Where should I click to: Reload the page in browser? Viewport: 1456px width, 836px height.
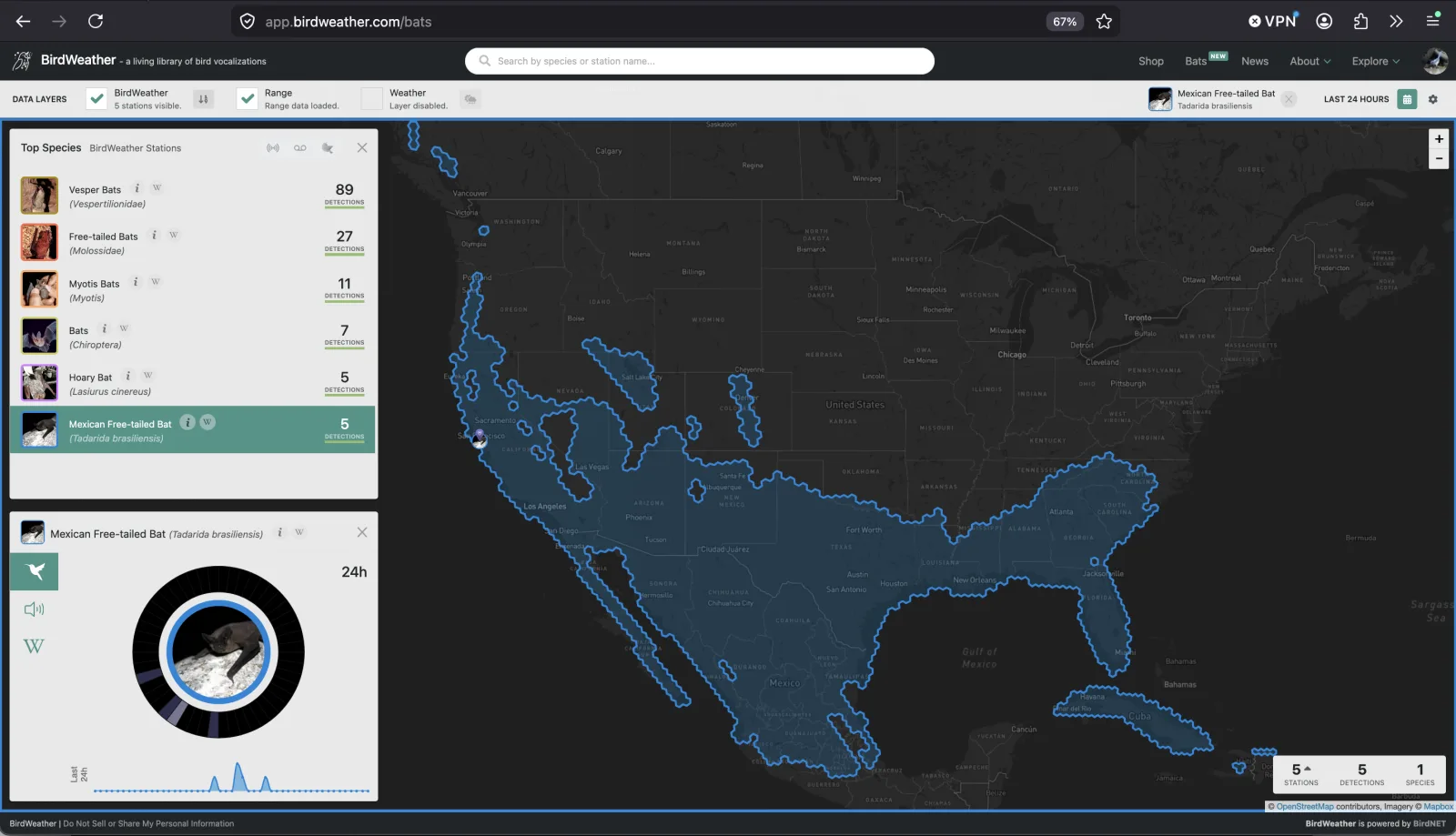pyautogui.click(x=96, y=21)
